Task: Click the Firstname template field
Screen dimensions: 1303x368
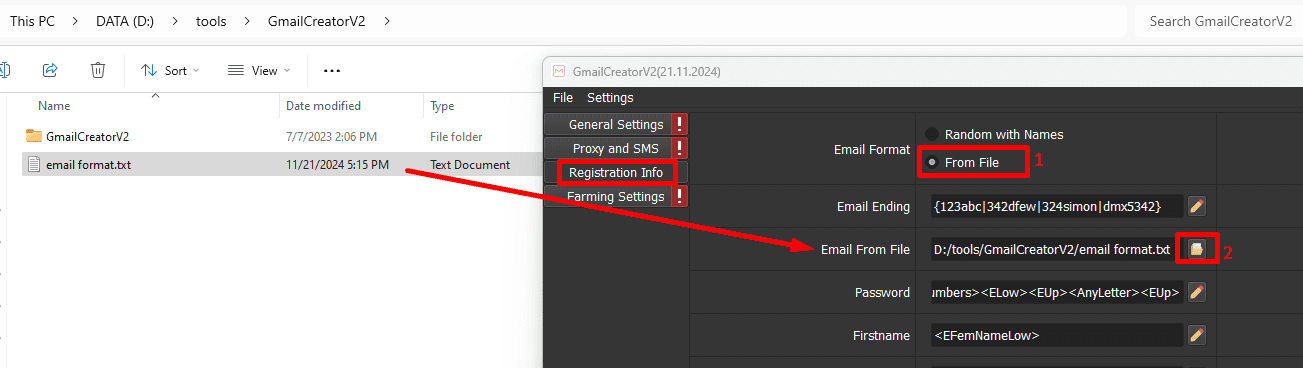Action: coord(1057,336)
